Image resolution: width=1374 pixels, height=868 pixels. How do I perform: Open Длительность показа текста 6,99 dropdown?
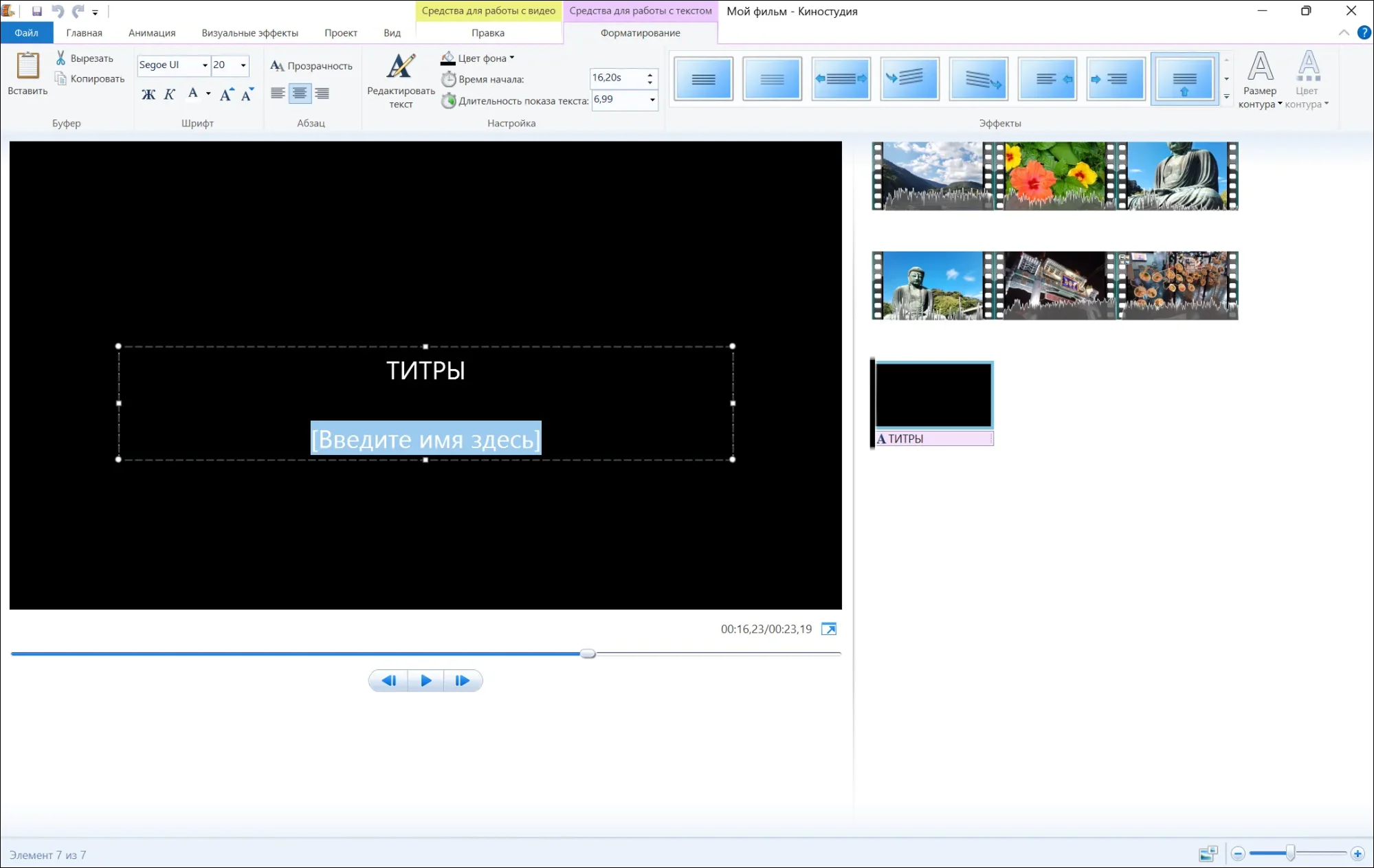(652, 100)
